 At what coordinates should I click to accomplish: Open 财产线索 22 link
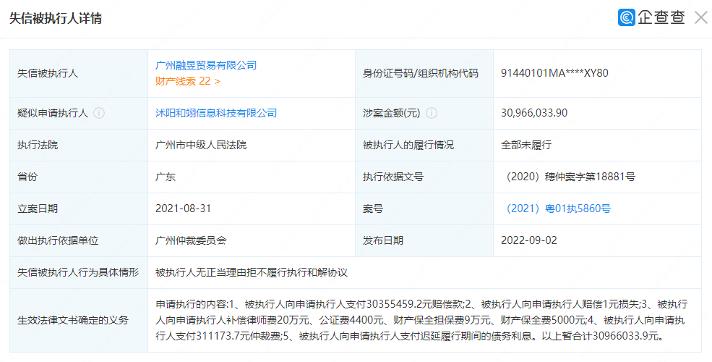point(188,81)
